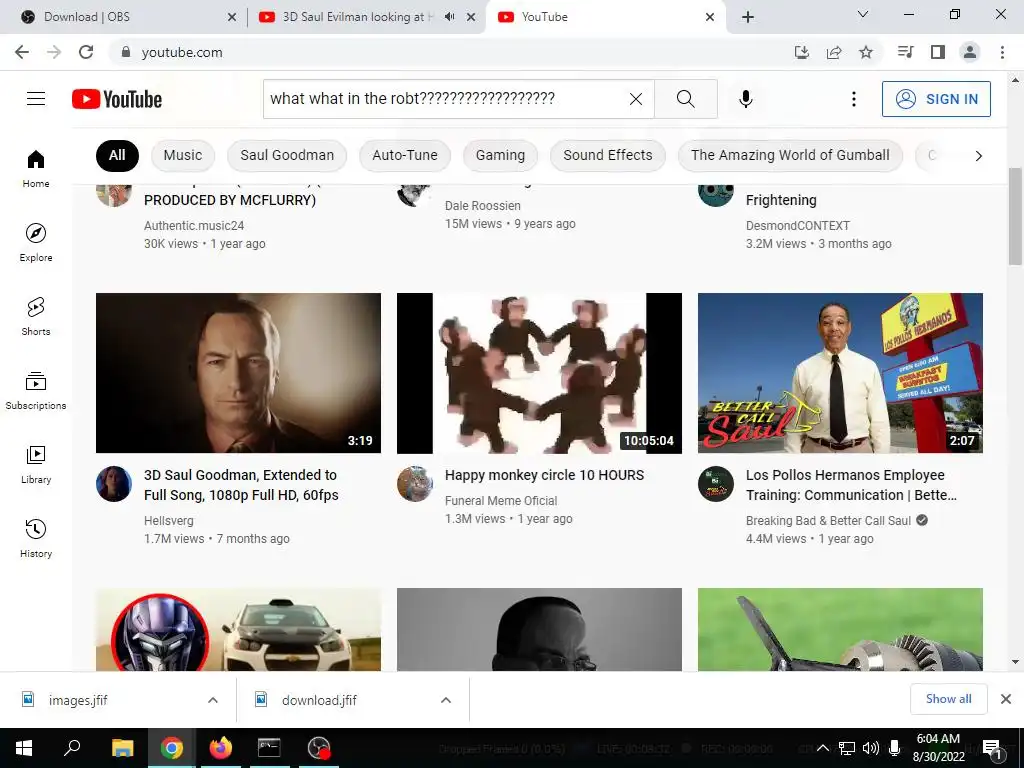Screen dimensions: 1024x768
Task: Open Funeral Meme Oficial channel avatar
Action: click(x=415, y=484)
